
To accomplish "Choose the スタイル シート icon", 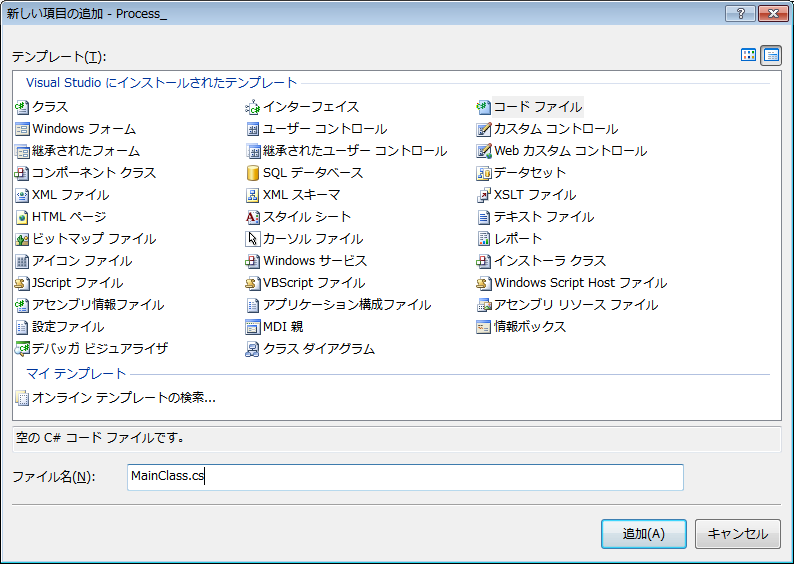I will 252,217.
